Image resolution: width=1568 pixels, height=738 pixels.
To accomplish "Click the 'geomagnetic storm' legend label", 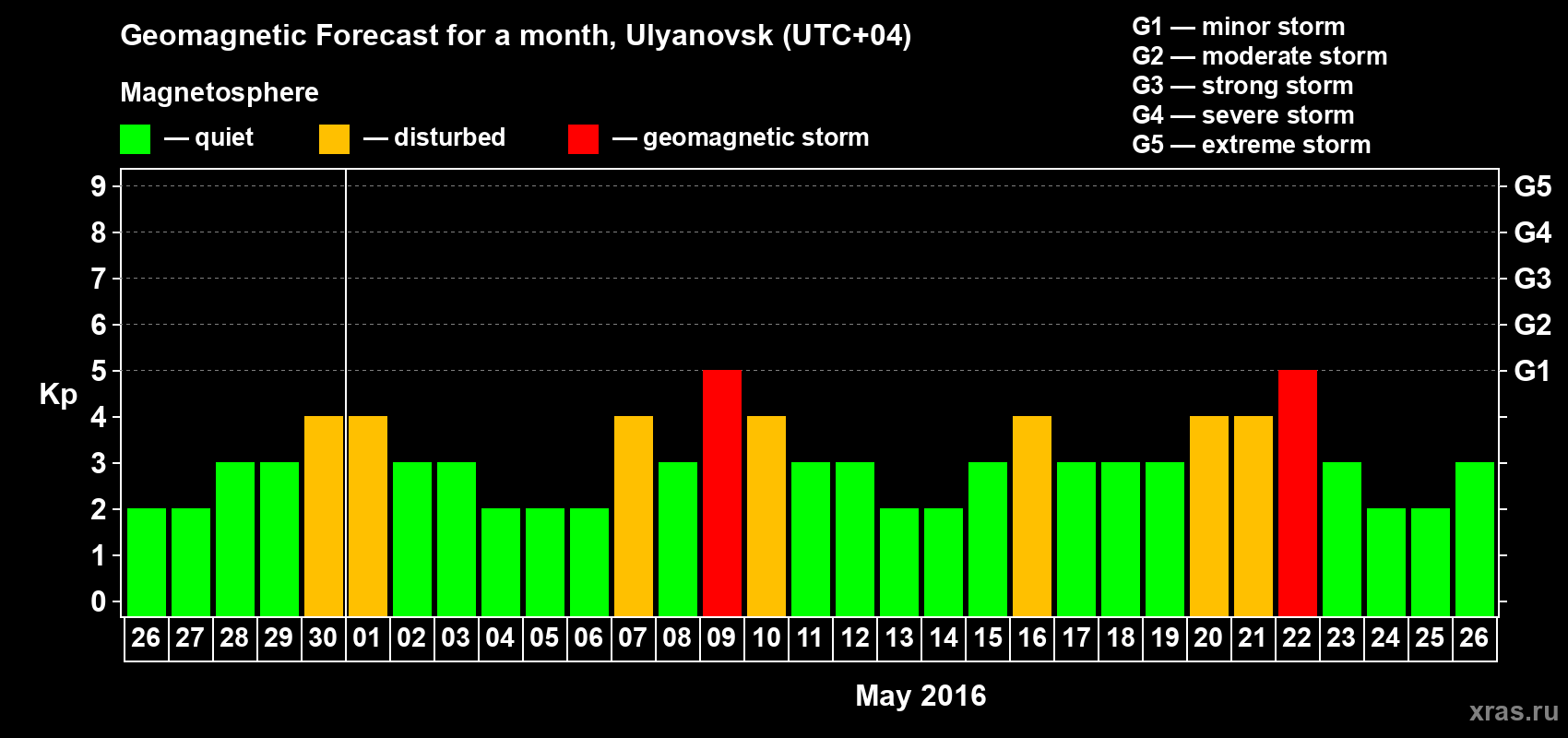I will pos(755,137).
